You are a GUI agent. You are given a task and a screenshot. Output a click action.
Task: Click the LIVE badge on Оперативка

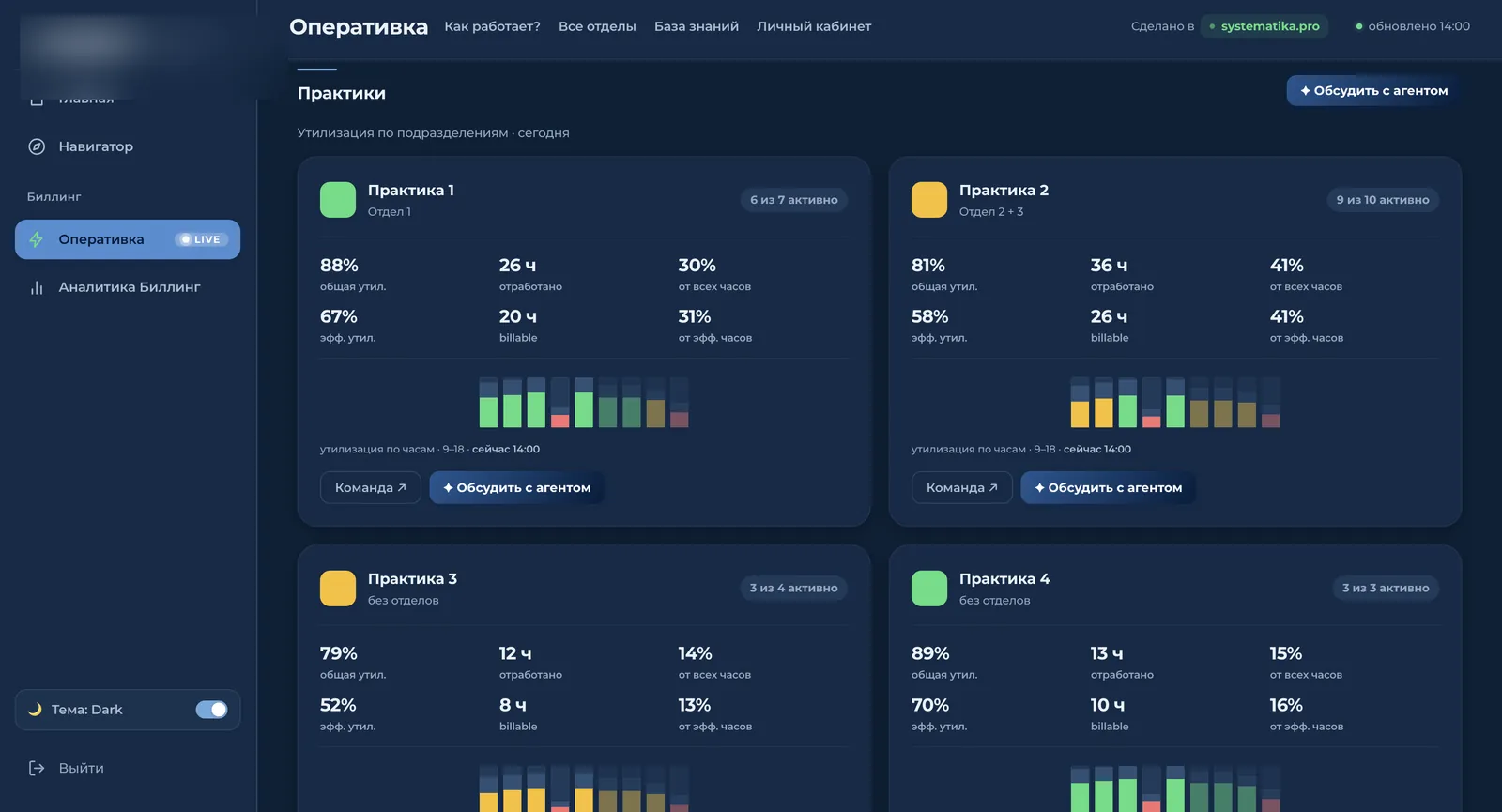201,239
